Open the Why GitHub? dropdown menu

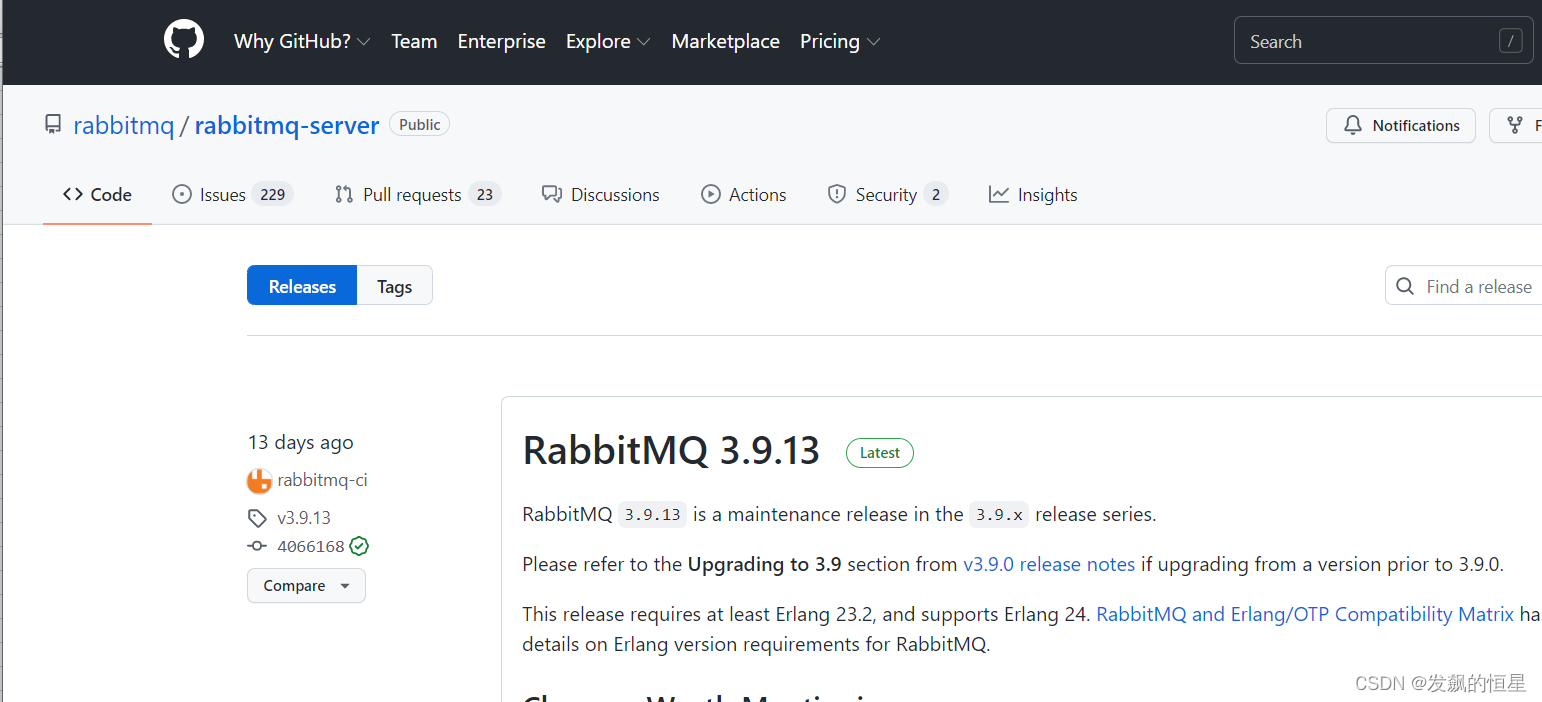(x=302, y=41)
